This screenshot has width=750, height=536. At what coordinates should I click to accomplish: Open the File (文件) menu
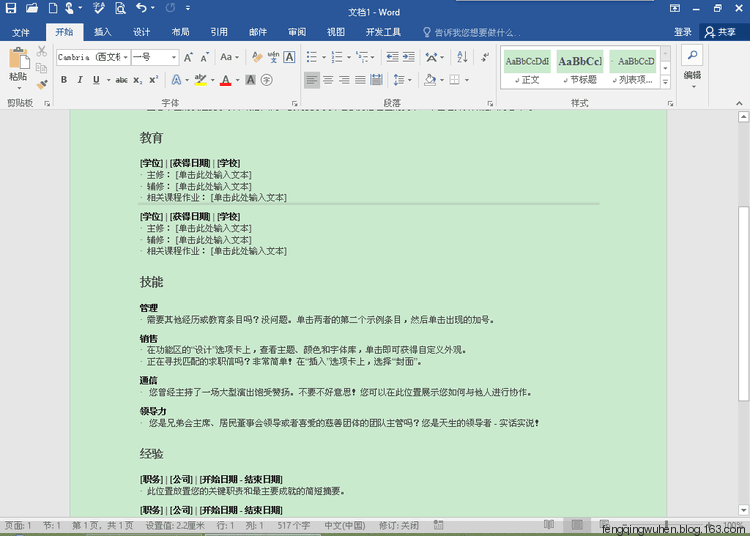click(21, 32)
